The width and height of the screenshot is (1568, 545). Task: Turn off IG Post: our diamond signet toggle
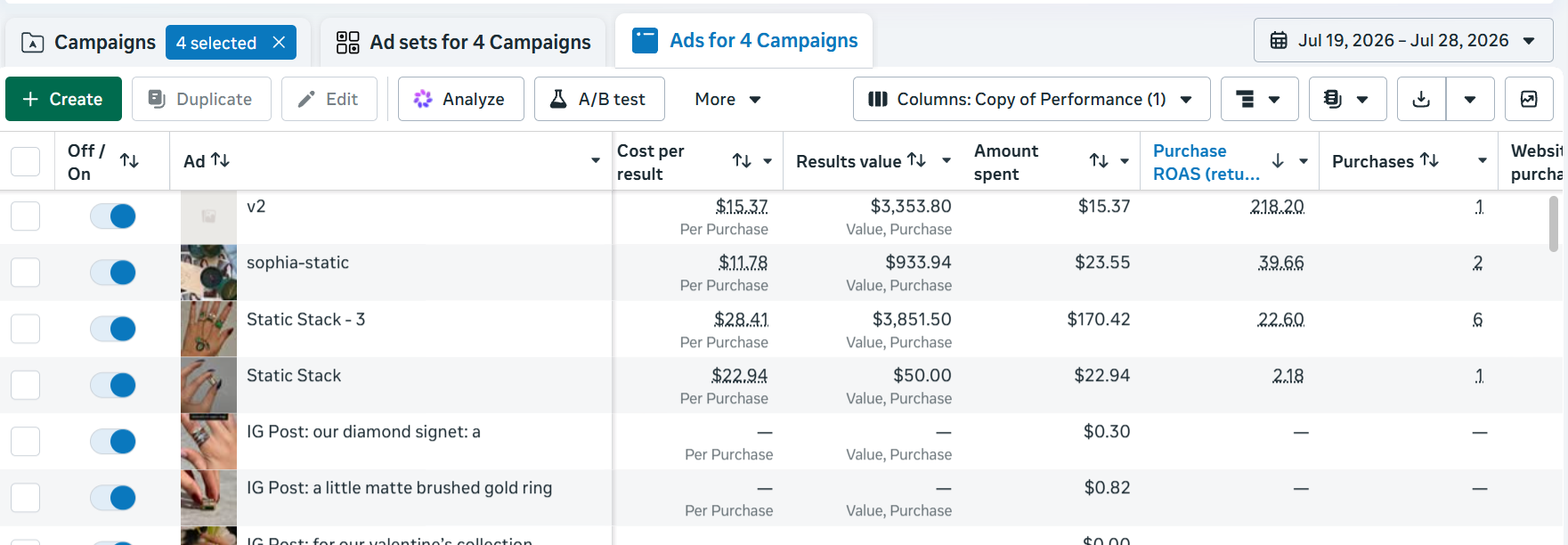[113, 441]
